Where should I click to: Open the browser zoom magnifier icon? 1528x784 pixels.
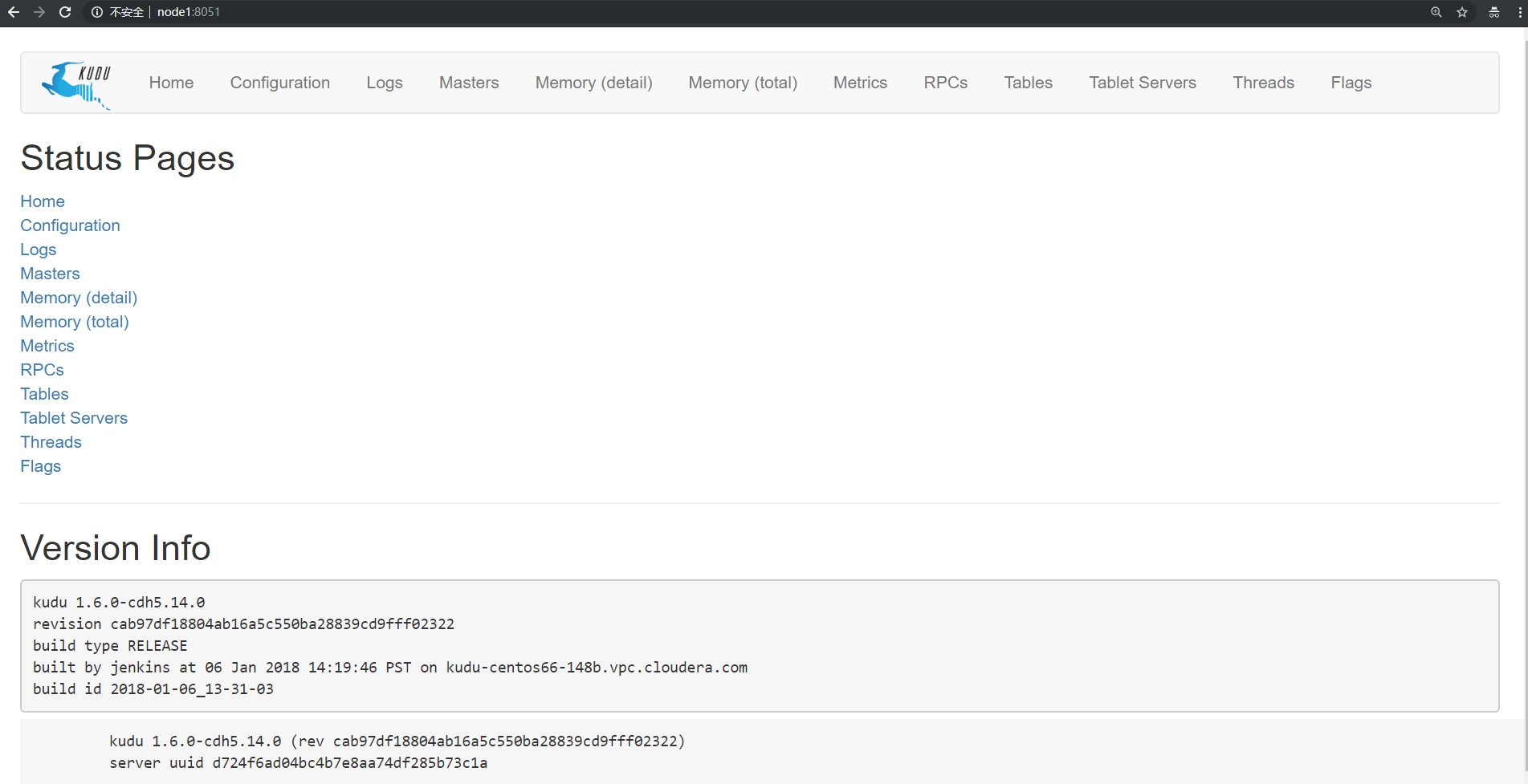[1436, 12]
